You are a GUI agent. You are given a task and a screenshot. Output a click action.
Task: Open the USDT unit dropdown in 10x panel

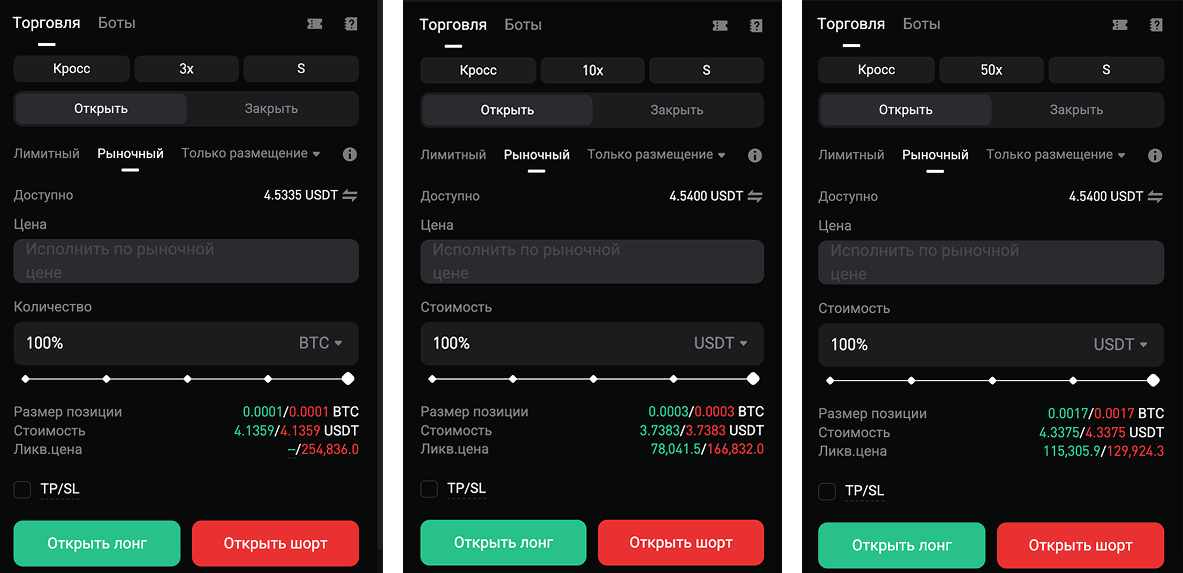721,343
